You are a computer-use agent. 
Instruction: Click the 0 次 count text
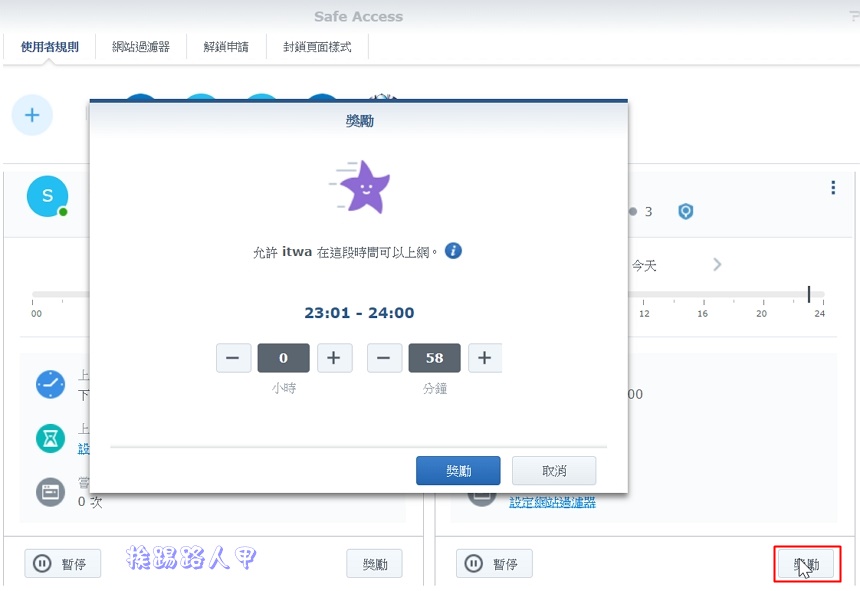(x=90, y=502)
